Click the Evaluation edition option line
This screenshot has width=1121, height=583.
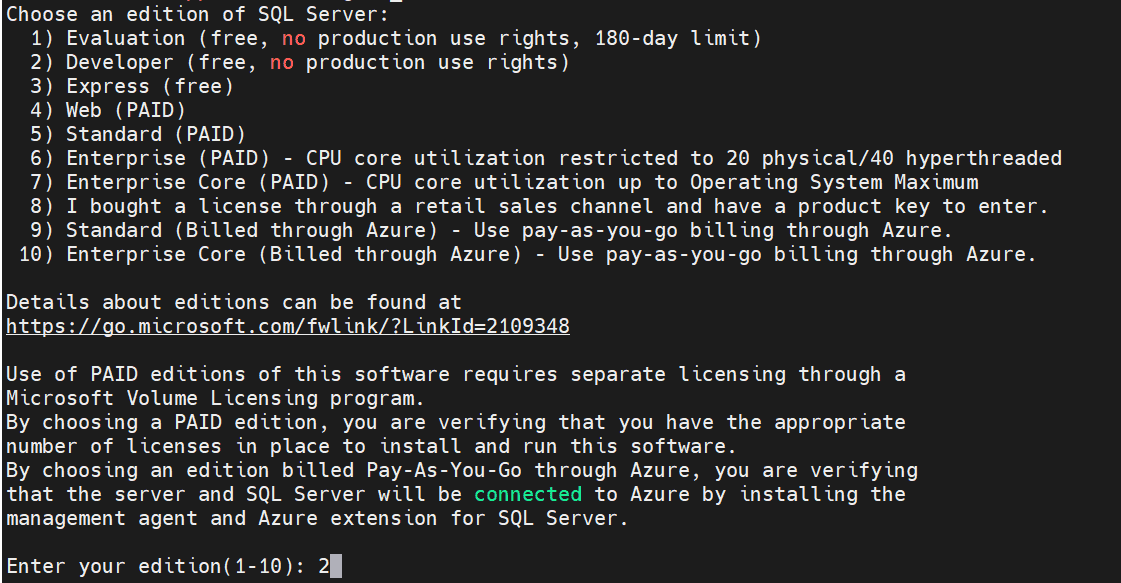pos(396,38)
